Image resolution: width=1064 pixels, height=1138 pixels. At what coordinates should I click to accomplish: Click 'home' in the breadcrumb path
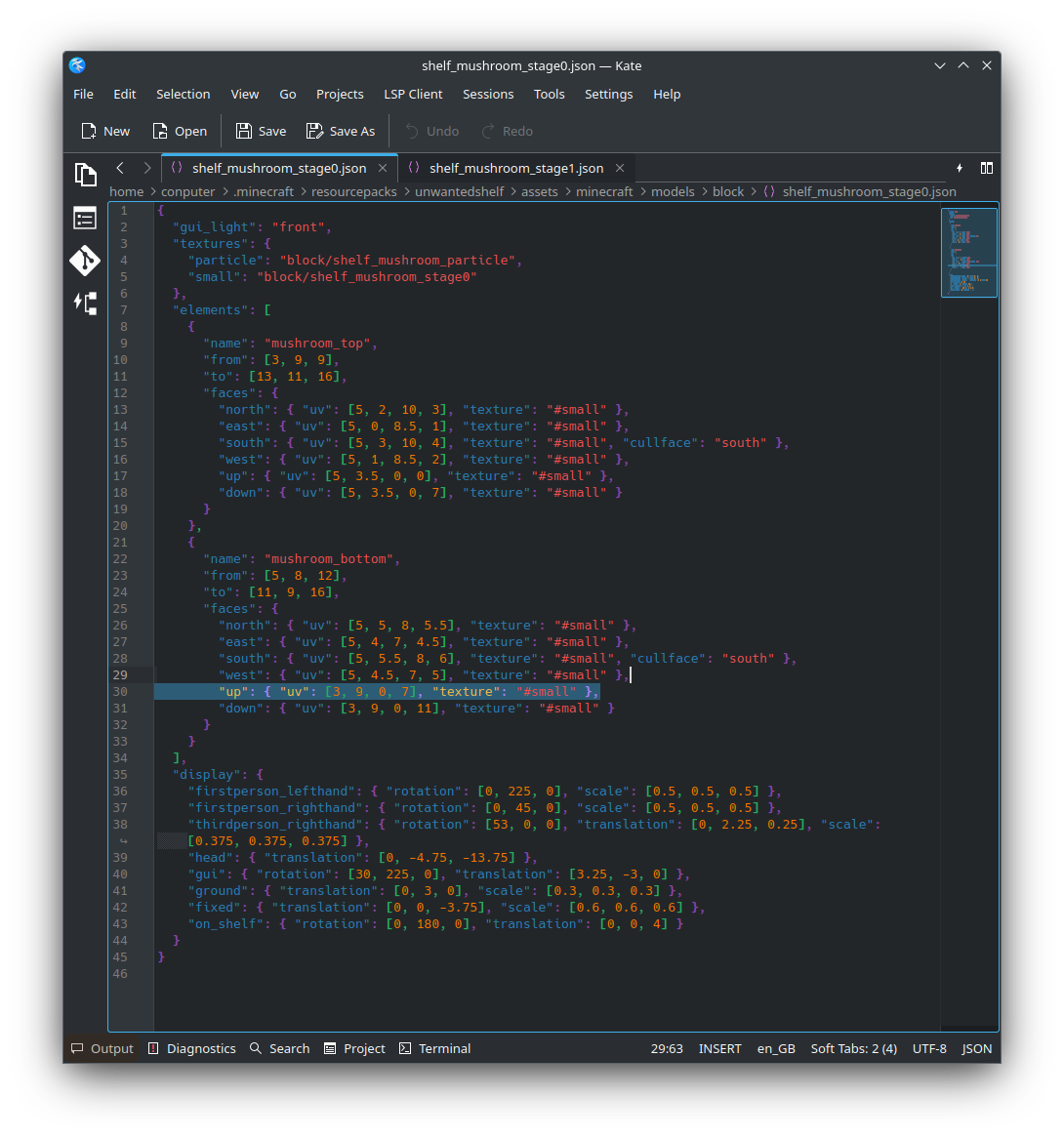126,191
